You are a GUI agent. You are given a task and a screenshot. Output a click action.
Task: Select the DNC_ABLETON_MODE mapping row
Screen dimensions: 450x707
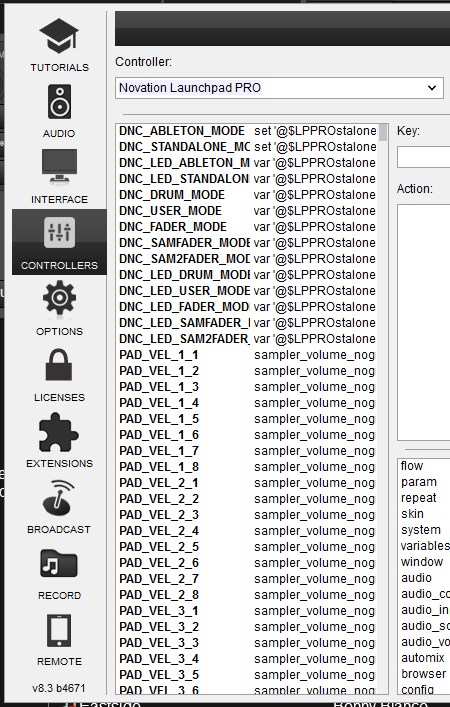(248, 131)
